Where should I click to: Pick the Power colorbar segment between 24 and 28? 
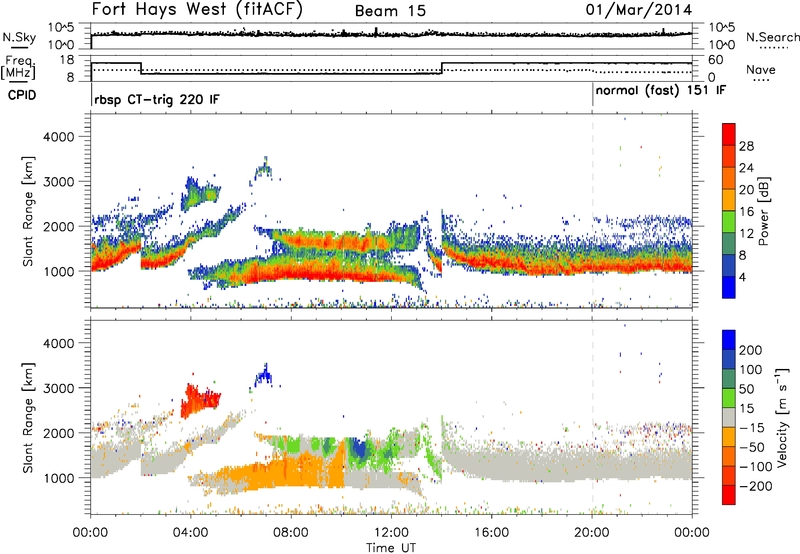[729, 156]
